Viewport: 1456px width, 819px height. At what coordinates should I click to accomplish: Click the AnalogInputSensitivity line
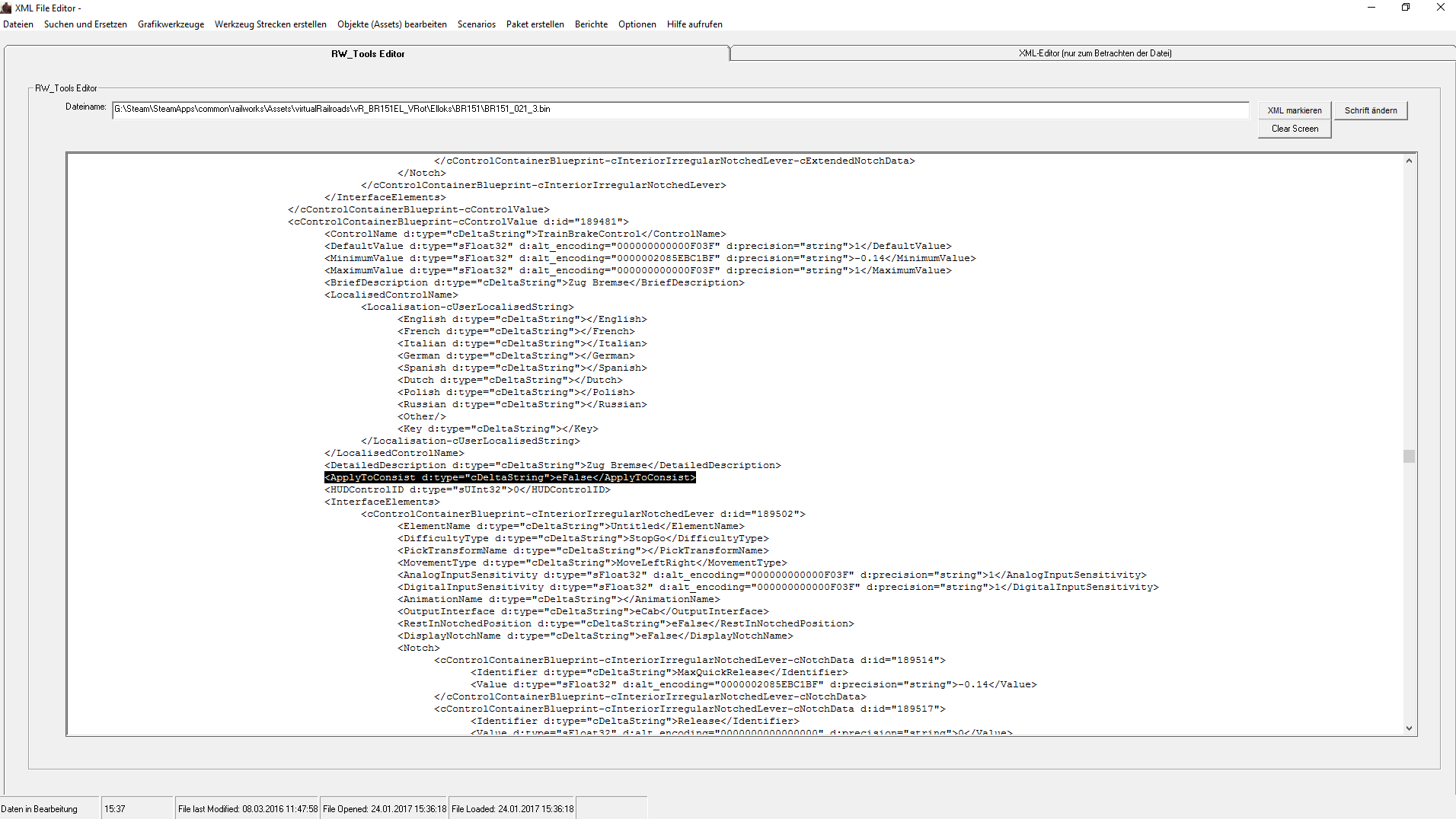[772, 575]
